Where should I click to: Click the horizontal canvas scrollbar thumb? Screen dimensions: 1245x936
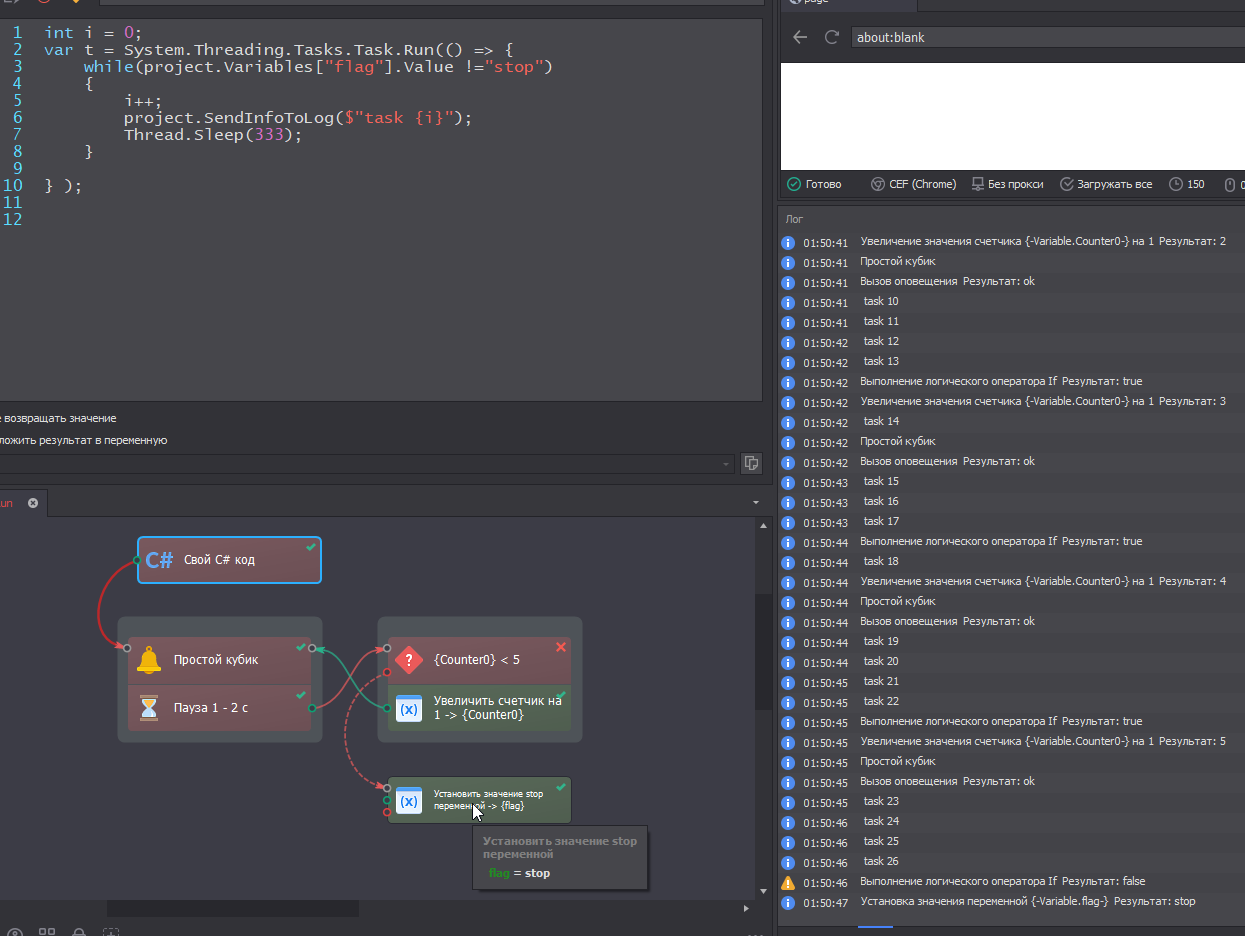tap(232, 909)
